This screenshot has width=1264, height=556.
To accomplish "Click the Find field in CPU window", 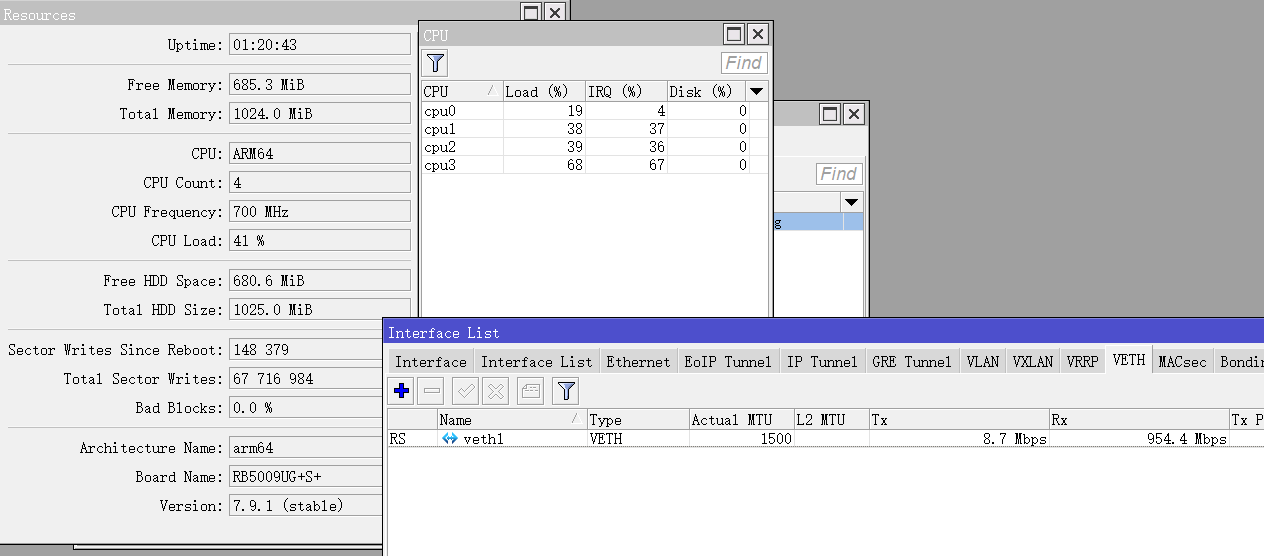I will pos(744,63).
